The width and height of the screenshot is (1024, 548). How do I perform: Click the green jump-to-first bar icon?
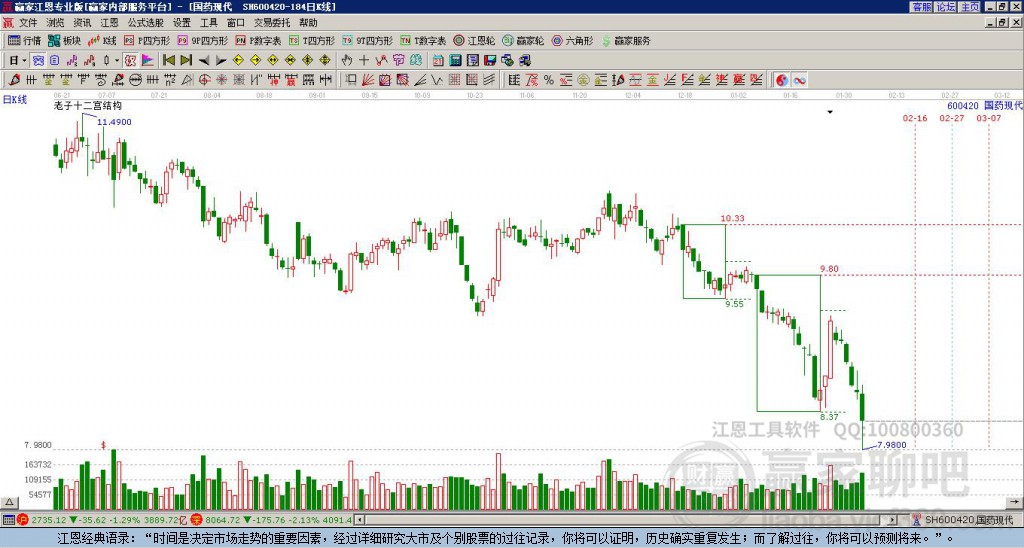[168, 61]
